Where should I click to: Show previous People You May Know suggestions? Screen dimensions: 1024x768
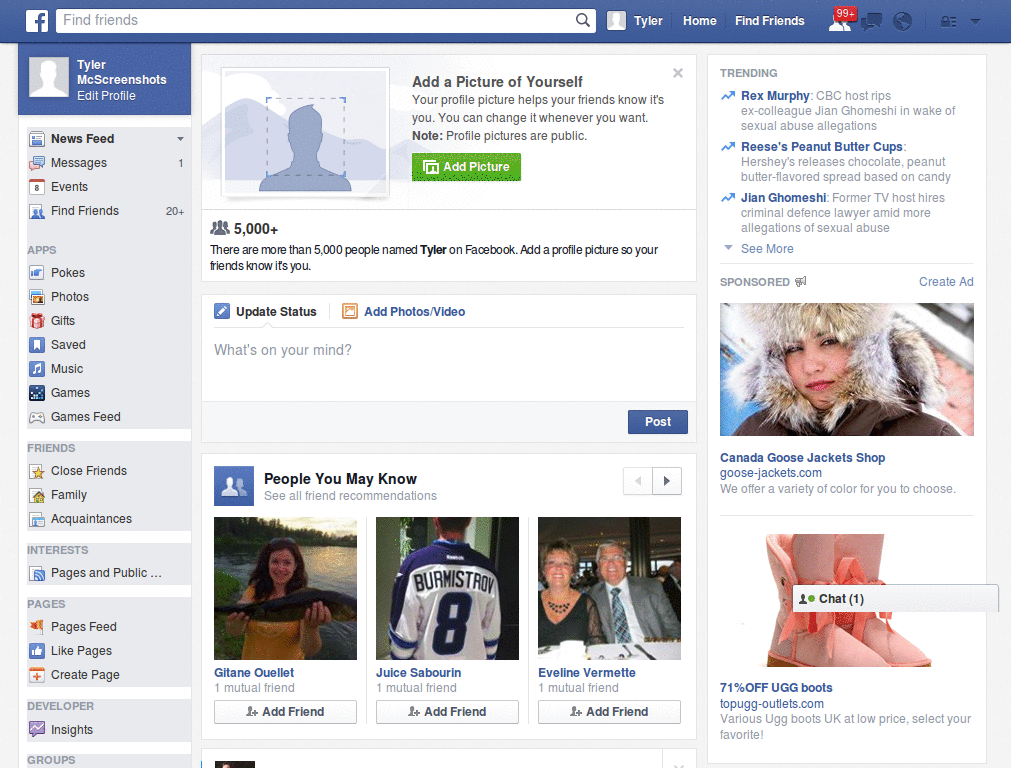[638, 481]
